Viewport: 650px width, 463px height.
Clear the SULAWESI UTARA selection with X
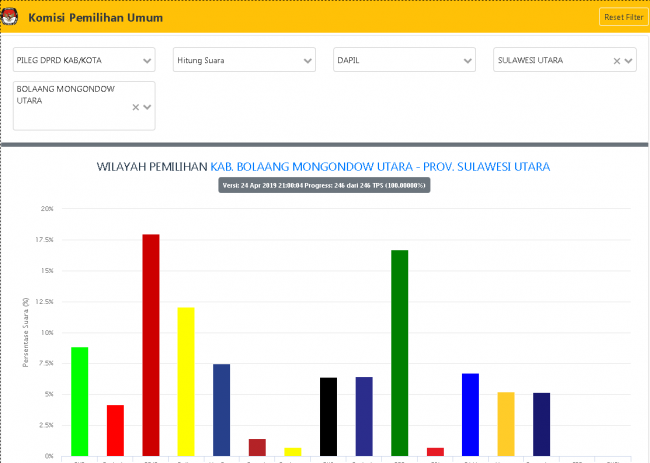point(617,61)
